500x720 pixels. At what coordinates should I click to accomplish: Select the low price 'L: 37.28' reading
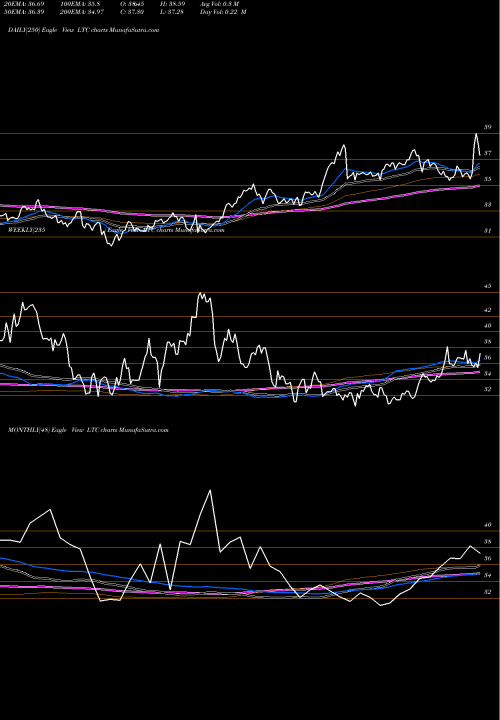172,12
